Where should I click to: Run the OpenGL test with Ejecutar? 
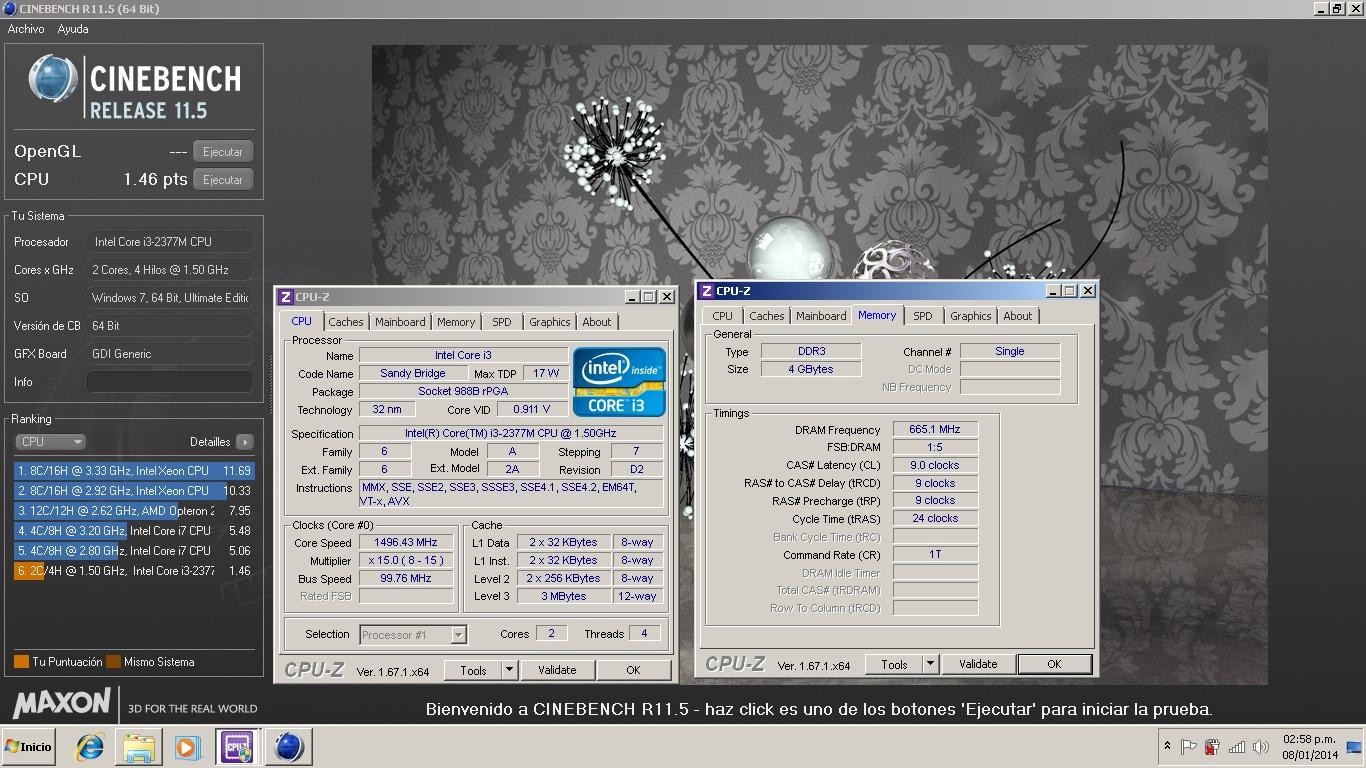coord(223,152)
